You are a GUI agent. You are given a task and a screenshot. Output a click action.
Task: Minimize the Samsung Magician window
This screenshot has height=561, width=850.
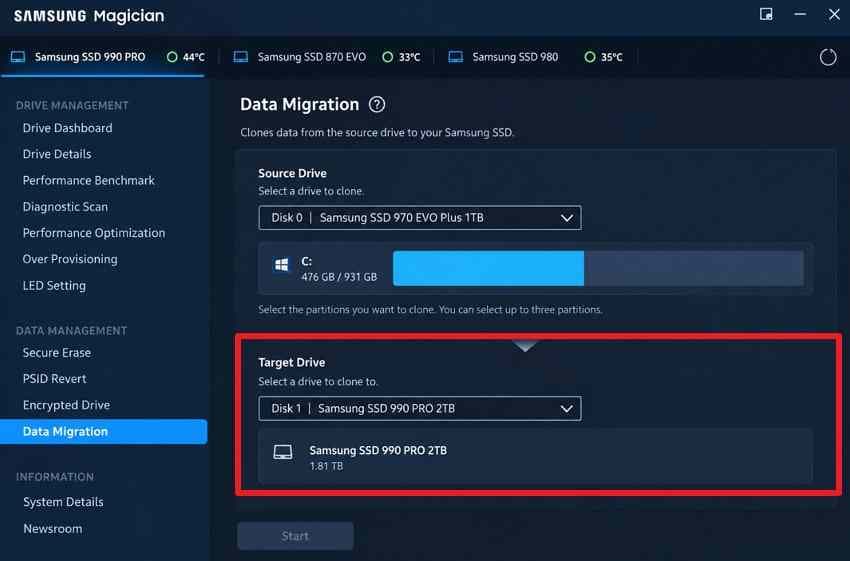click(800, 15)
